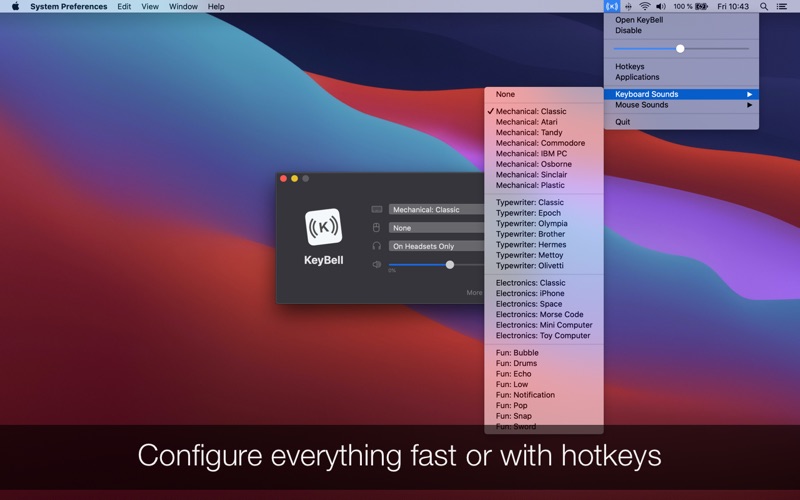Open Applications from KeyBell menu
The width and height of the screenshot is (800, 500).
[681, 77]
